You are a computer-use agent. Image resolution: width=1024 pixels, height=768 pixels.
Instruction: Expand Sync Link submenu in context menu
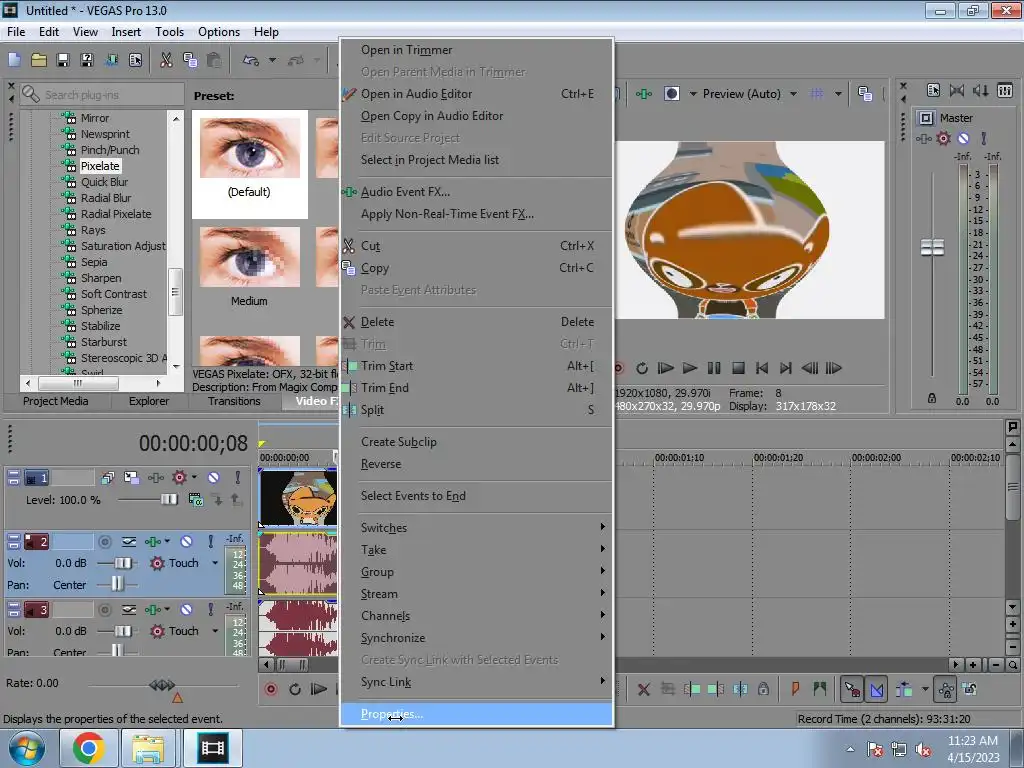pyautogui.click(x=477, y=682)
